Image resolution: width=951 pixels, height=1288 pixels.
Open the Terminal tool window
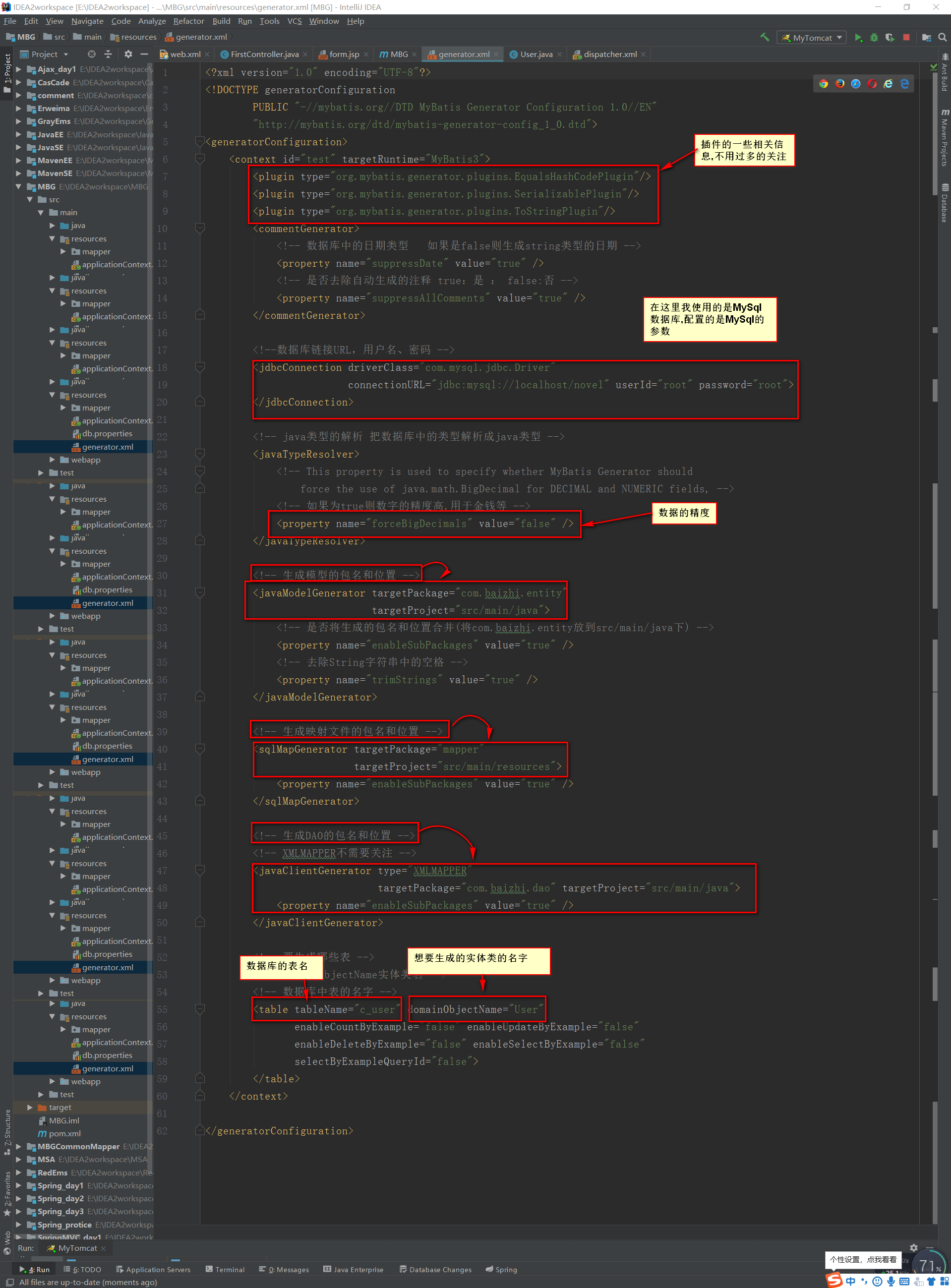click(225, 1269)
